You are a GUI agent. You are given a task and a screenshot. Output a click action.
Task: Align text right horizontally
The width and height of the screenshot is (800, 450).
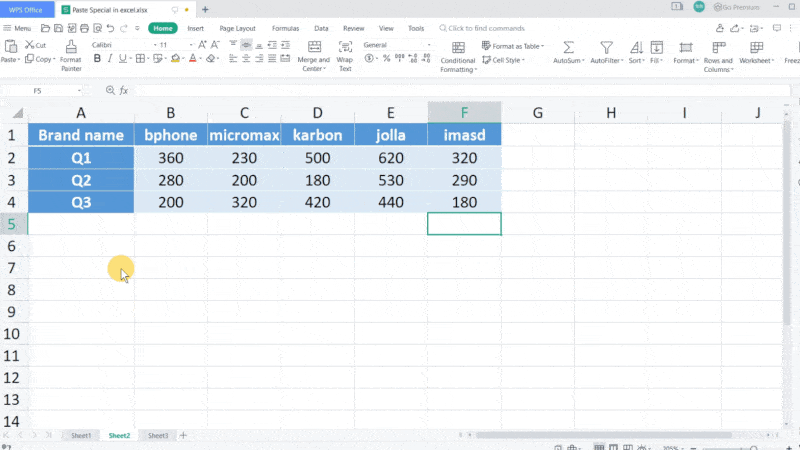point(259,59)
